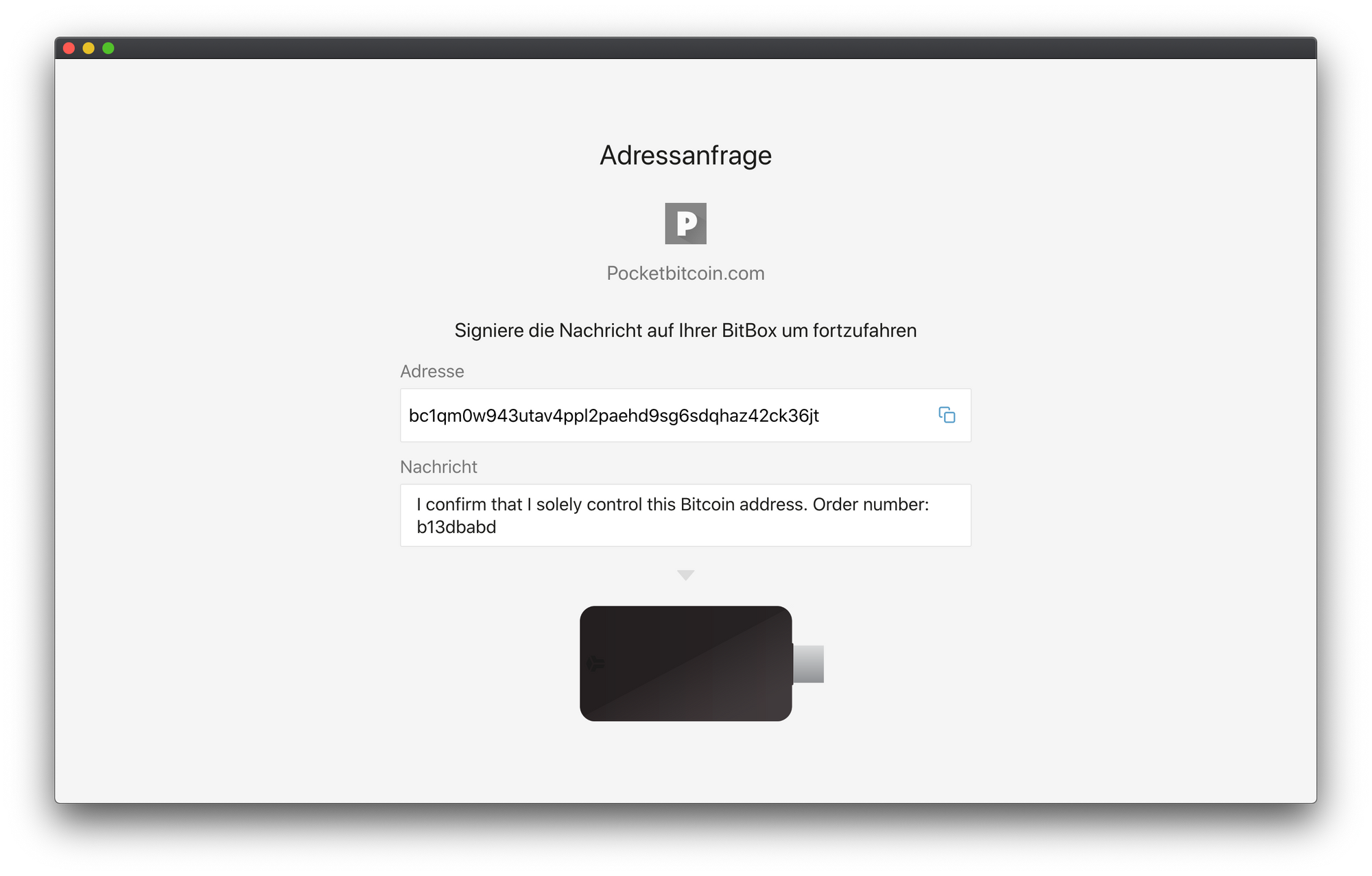Click the dark window title bar
This screenshot has height=876, width=1372.
point(686,48)
